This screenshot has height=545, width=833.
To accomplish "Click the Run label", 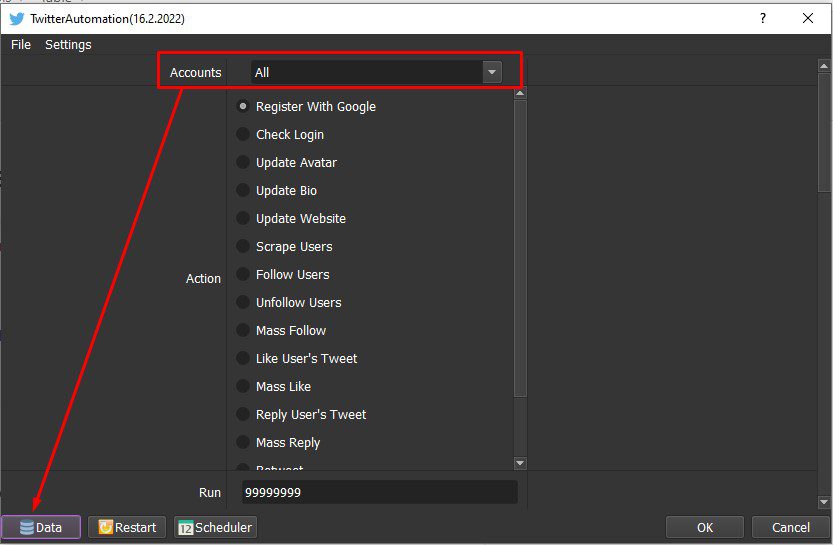I will point(210,492).
